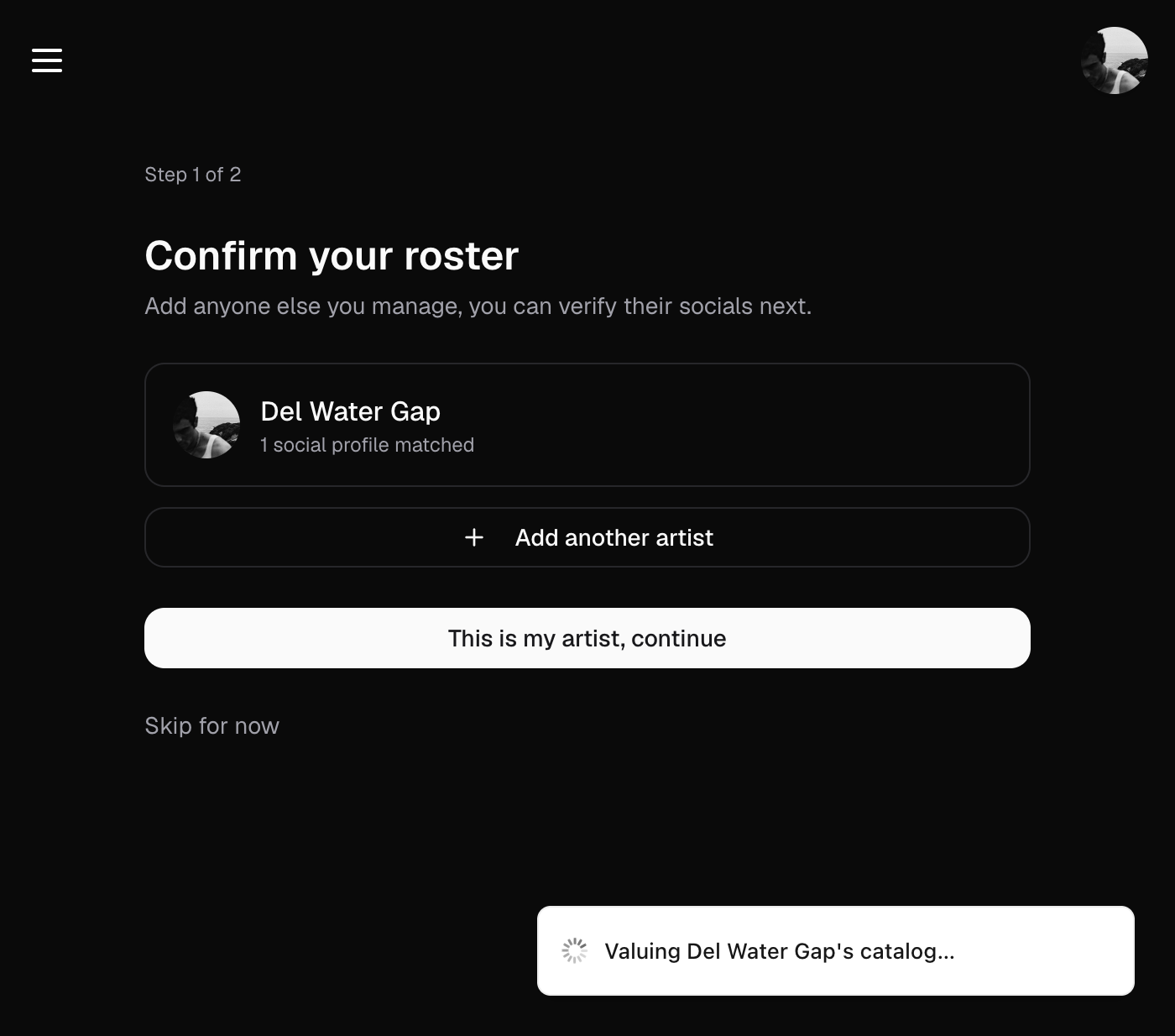Viewport: 1175px width, 1036px height.
Task: Click the loading spinner in the toast
Action: 574,950
